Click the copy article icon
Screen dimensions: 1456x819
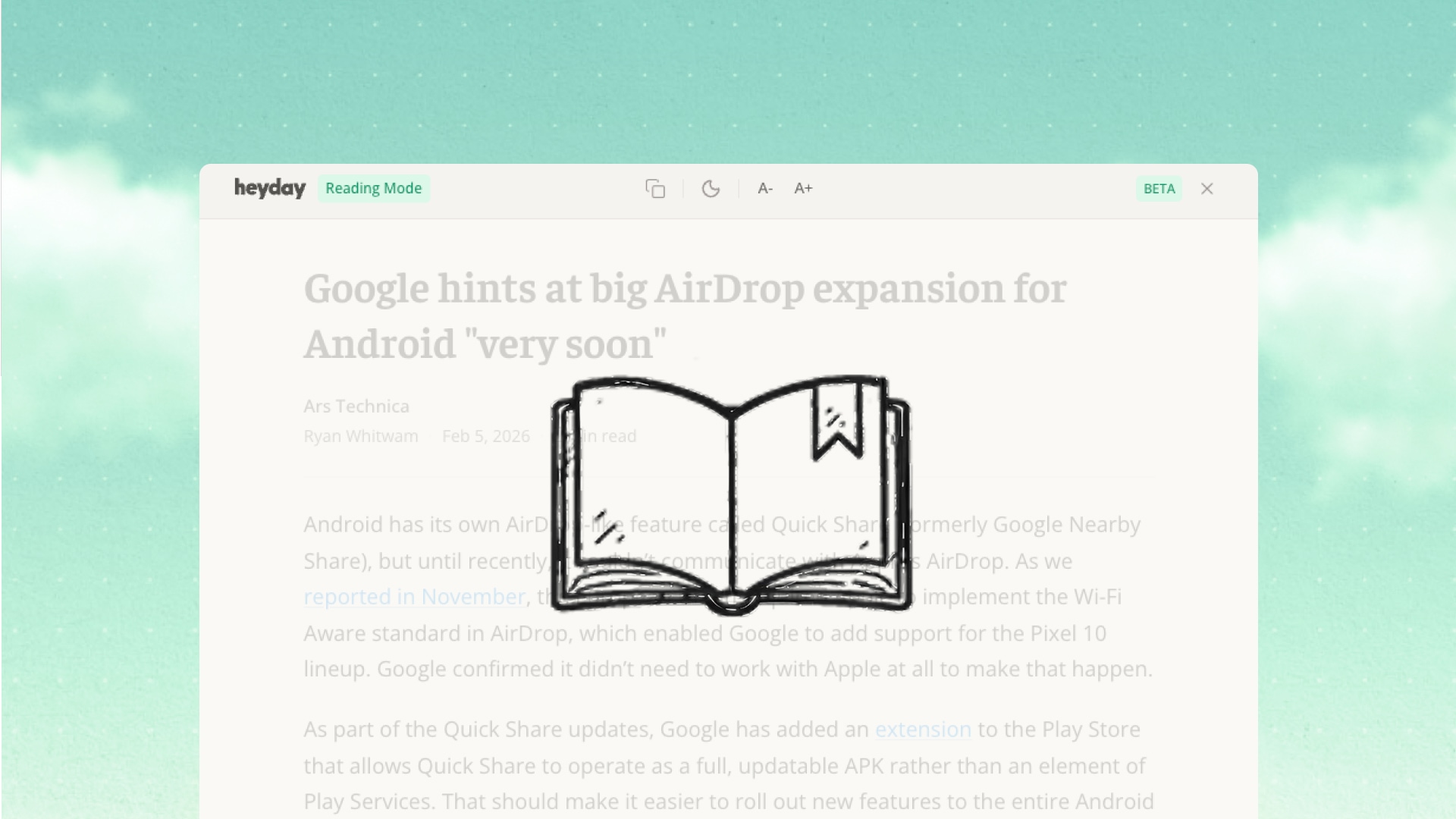tap(655, 189)
